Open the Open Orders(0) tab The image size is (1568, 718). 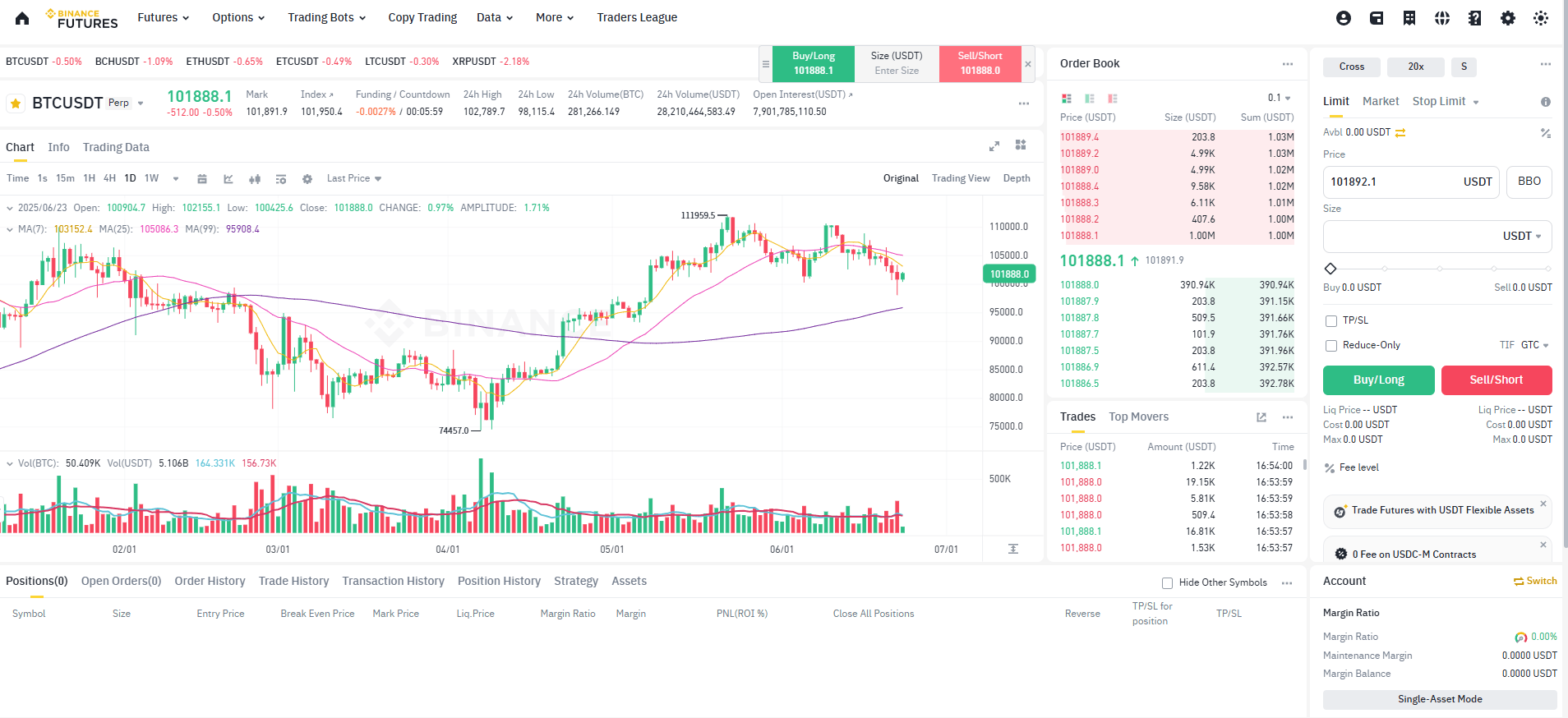tap(121, 581)
